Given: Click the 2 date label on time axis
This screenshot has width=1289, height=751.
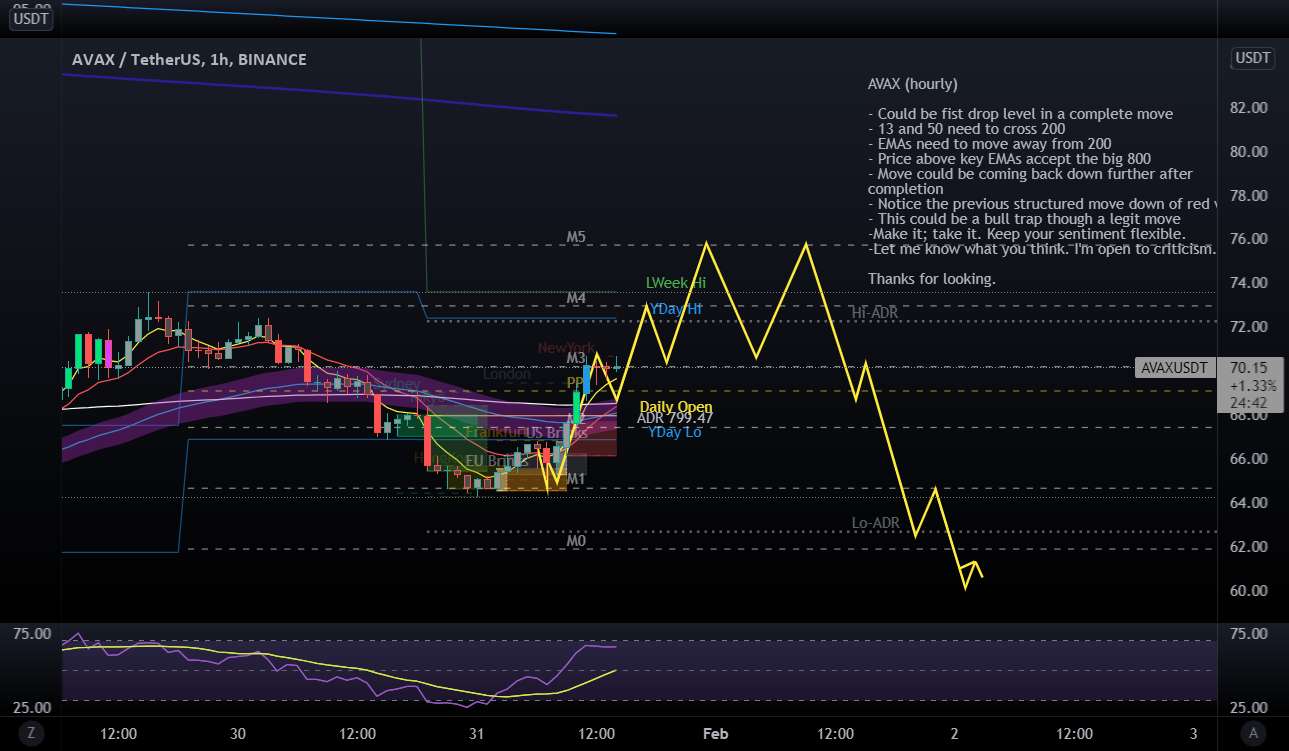Looking at the screenshot, I should pyautogui.click(x=954, y=734).
